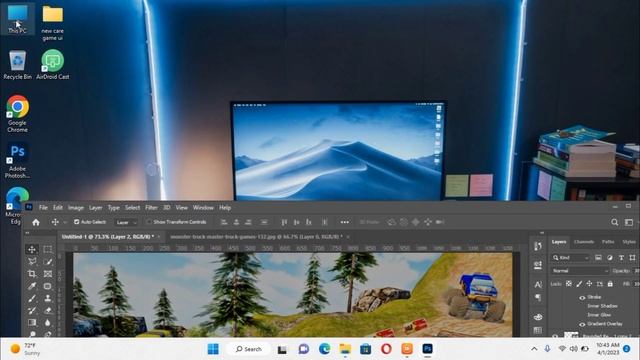Select the Crop tool
The image size is (640, 360).
pyautogui.click(x=32, y=273)
